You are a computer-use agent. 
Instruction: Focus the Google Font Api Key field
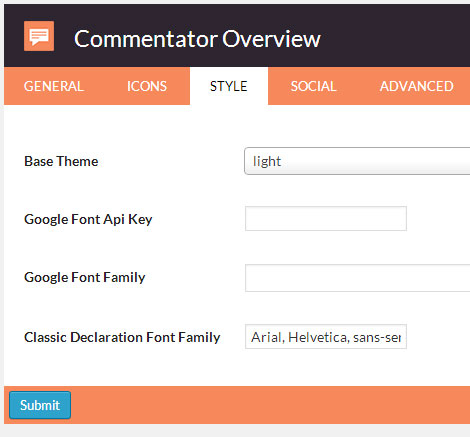coord(326,219)
